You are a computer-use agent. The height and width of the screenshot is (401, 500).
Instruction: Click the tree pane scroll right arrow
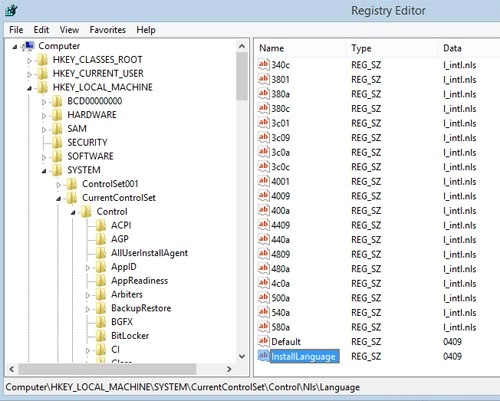(229, 369)
